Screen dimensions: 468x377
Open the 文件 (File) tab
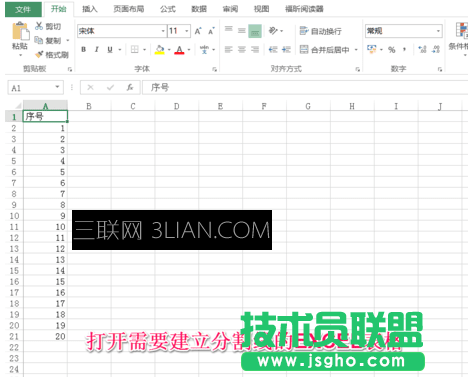click(x=23, y=9)
